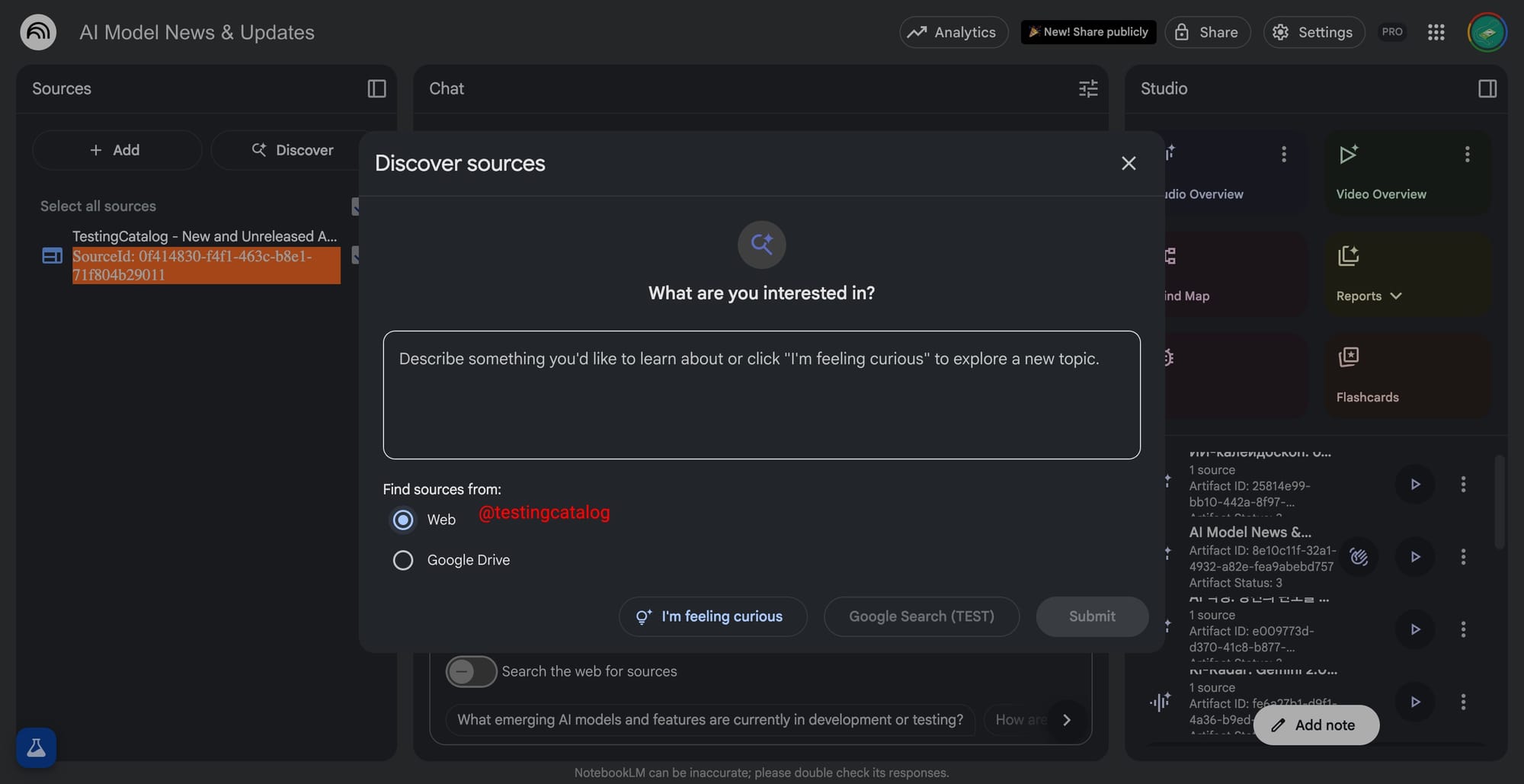This screenshot has height=784, width=1524.
Task: Click the NotebookLM logo icon
Action: coord(38,32)
